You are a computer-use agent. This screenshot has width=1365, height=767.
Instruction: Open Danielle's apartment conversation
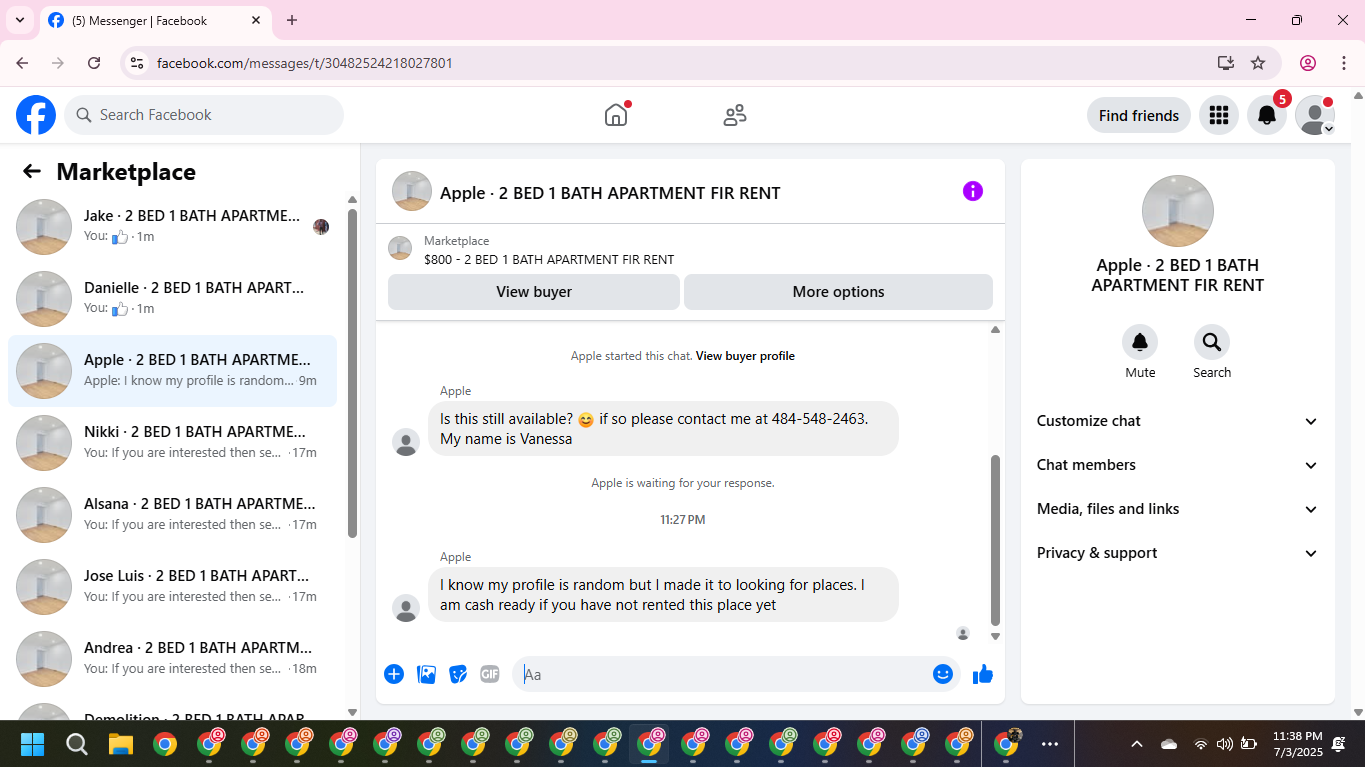[x=173, y=299]
